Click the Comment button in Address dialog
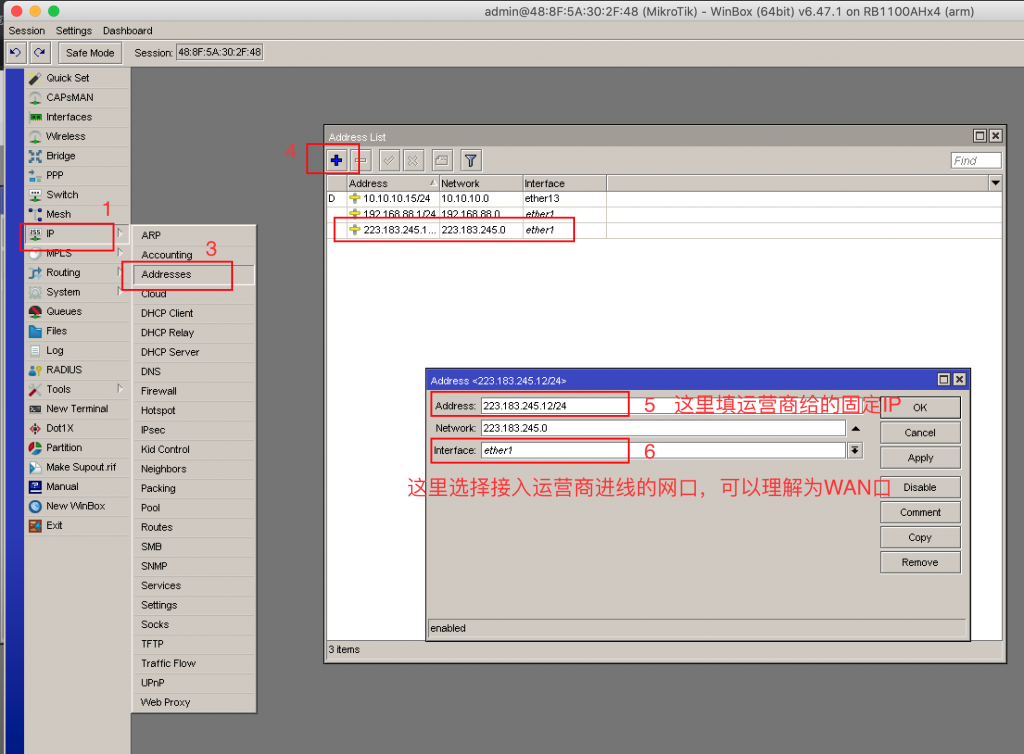 [920, 512]
